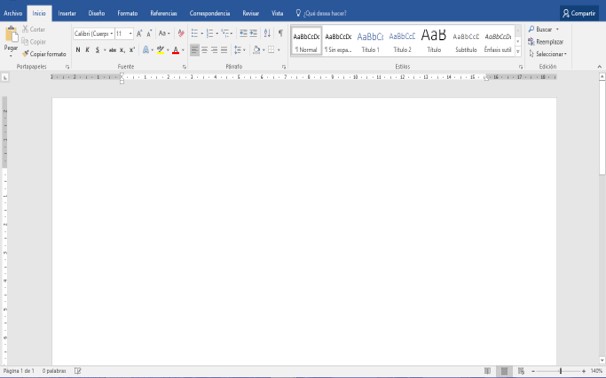The height and width of the screenshot is (378, 606).
Task: Open text effects with the glowing A icon
Action: point(146,50)
